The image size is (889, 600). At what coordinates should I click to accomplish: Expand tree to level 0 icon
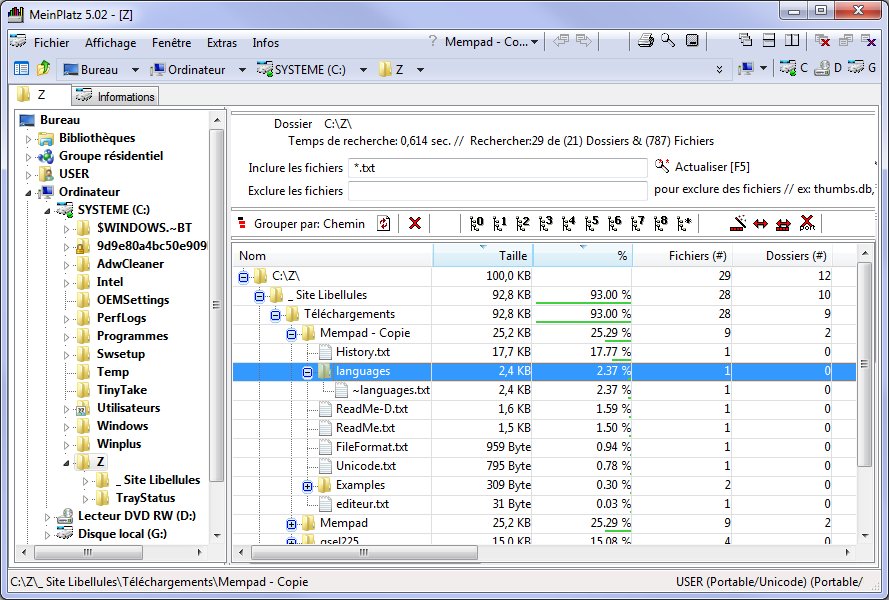pos(477,223)
